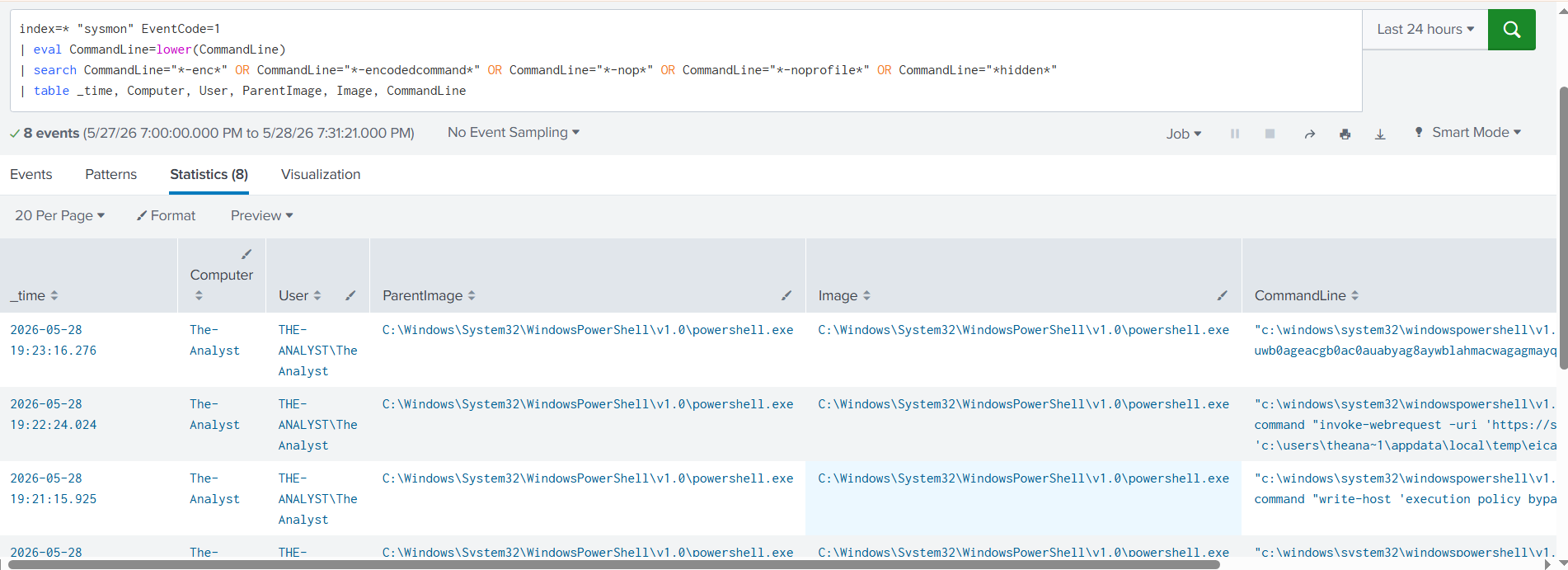Open No Event Sampling dropdown
Image resolution: width=1568 pixels, height=570 pixels.
[514, 132]
